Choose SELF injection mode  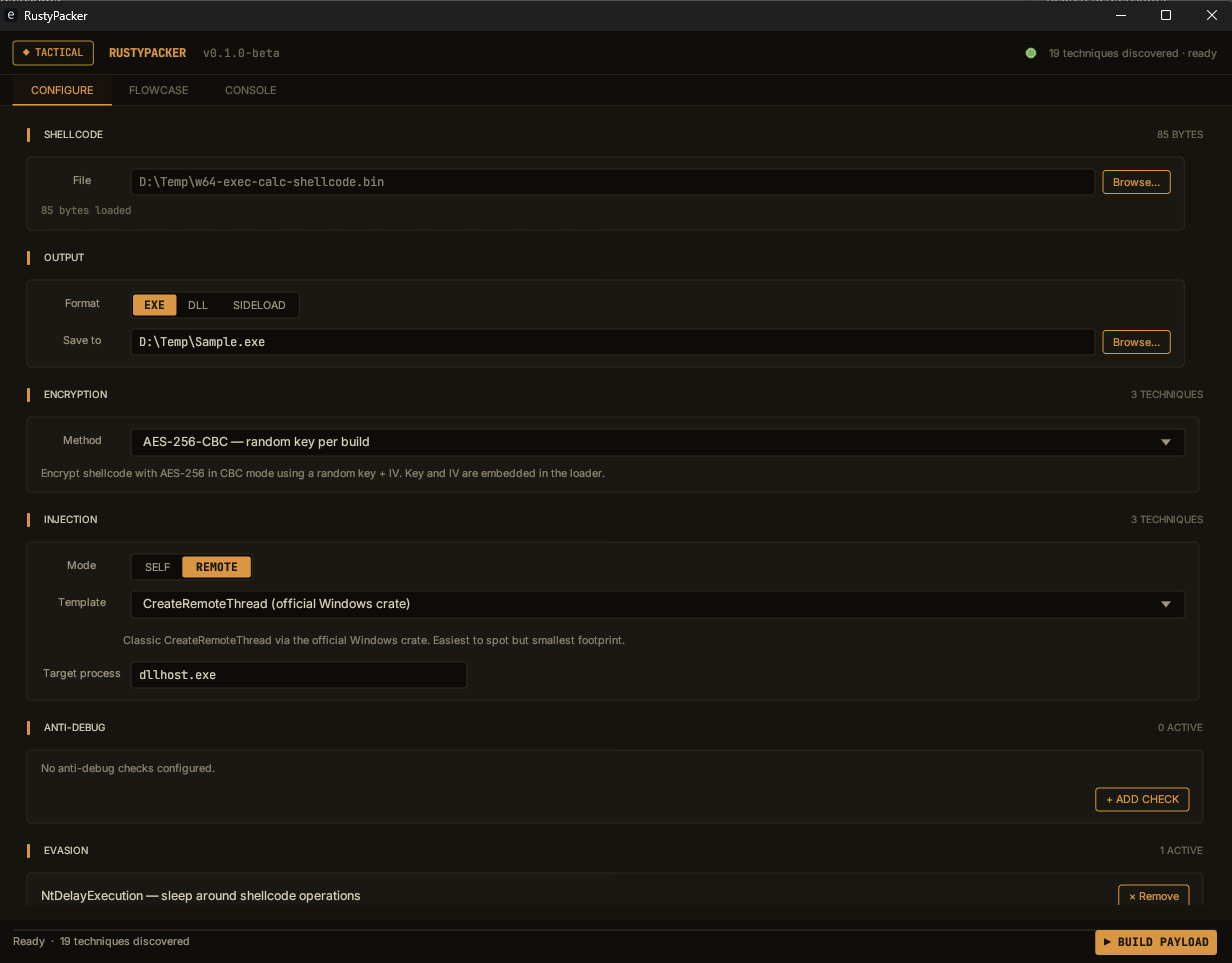[157, 567]
